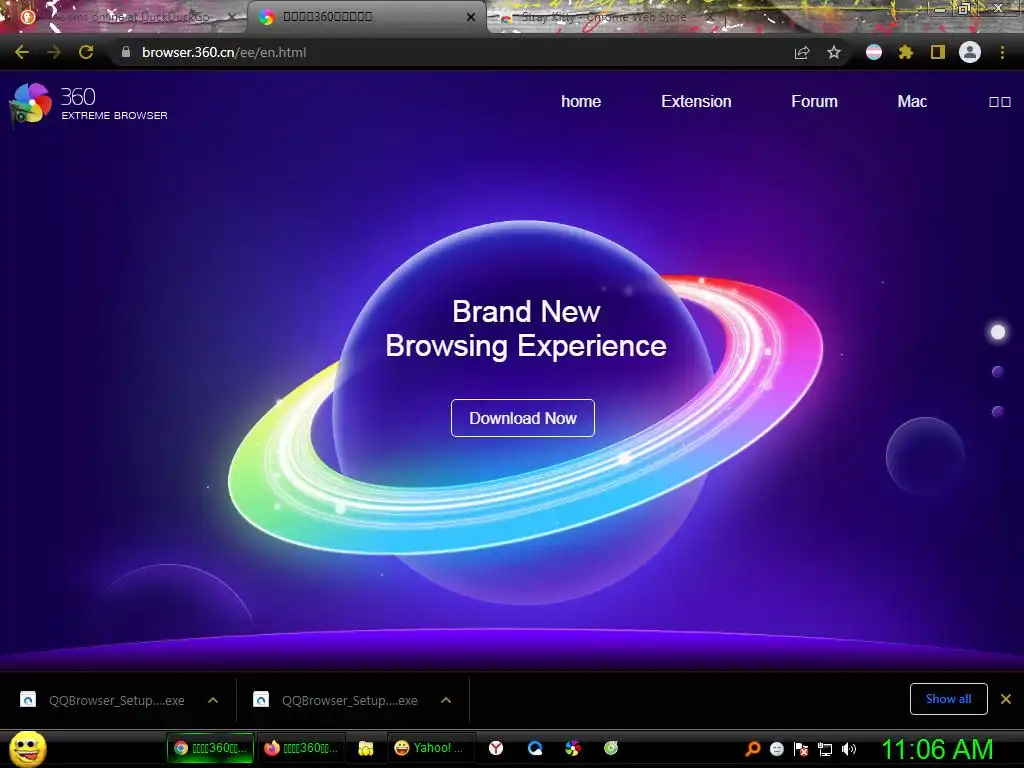This screenshot has height=768, width=1024.
Task: Go back to the previous page
Action: pyautogui.click(x=22, y=52)
